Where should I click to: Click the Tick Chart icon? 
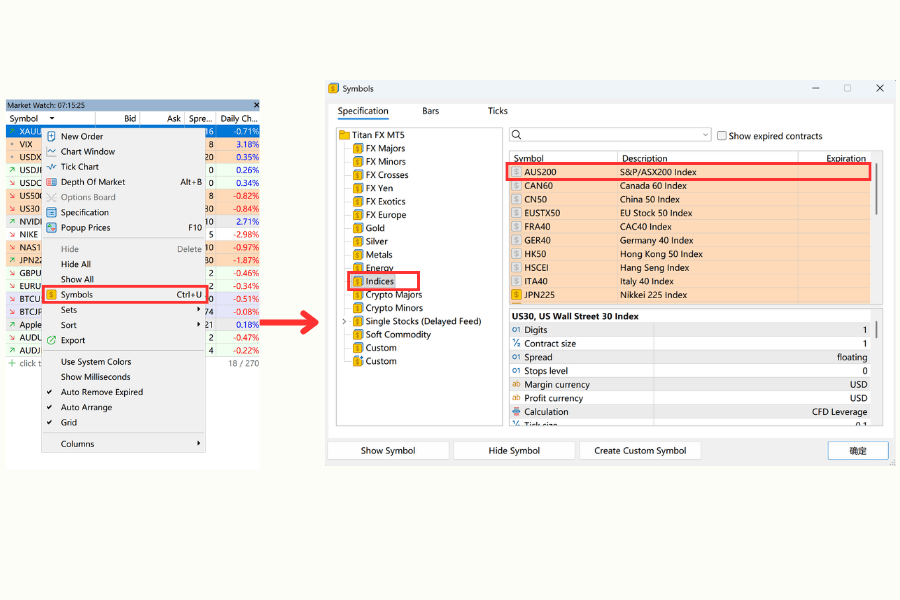(x=51, y=167)
